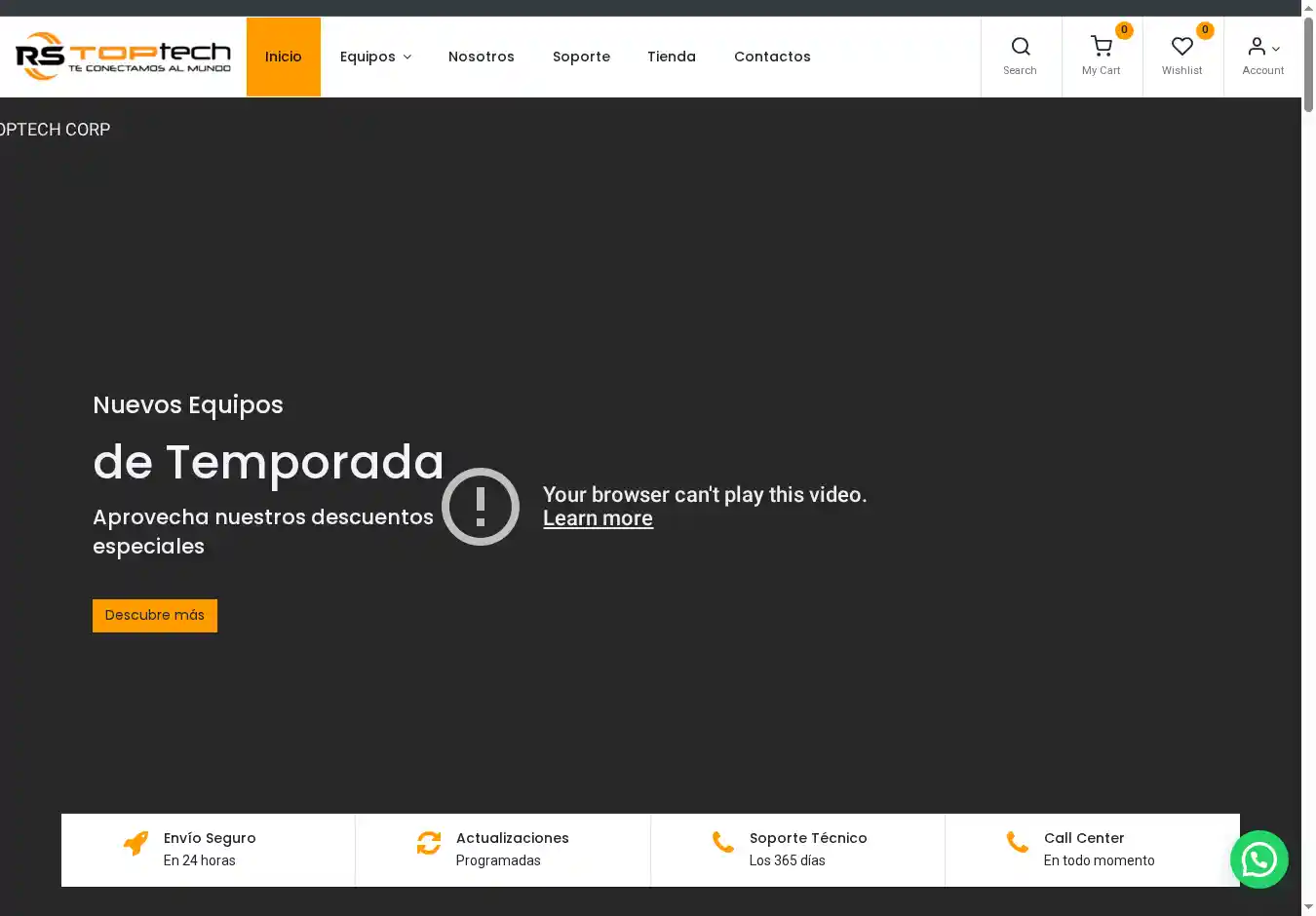Click the Call Center phone icon
This screenshot has width=1316, height=916.
(1017, 842)
